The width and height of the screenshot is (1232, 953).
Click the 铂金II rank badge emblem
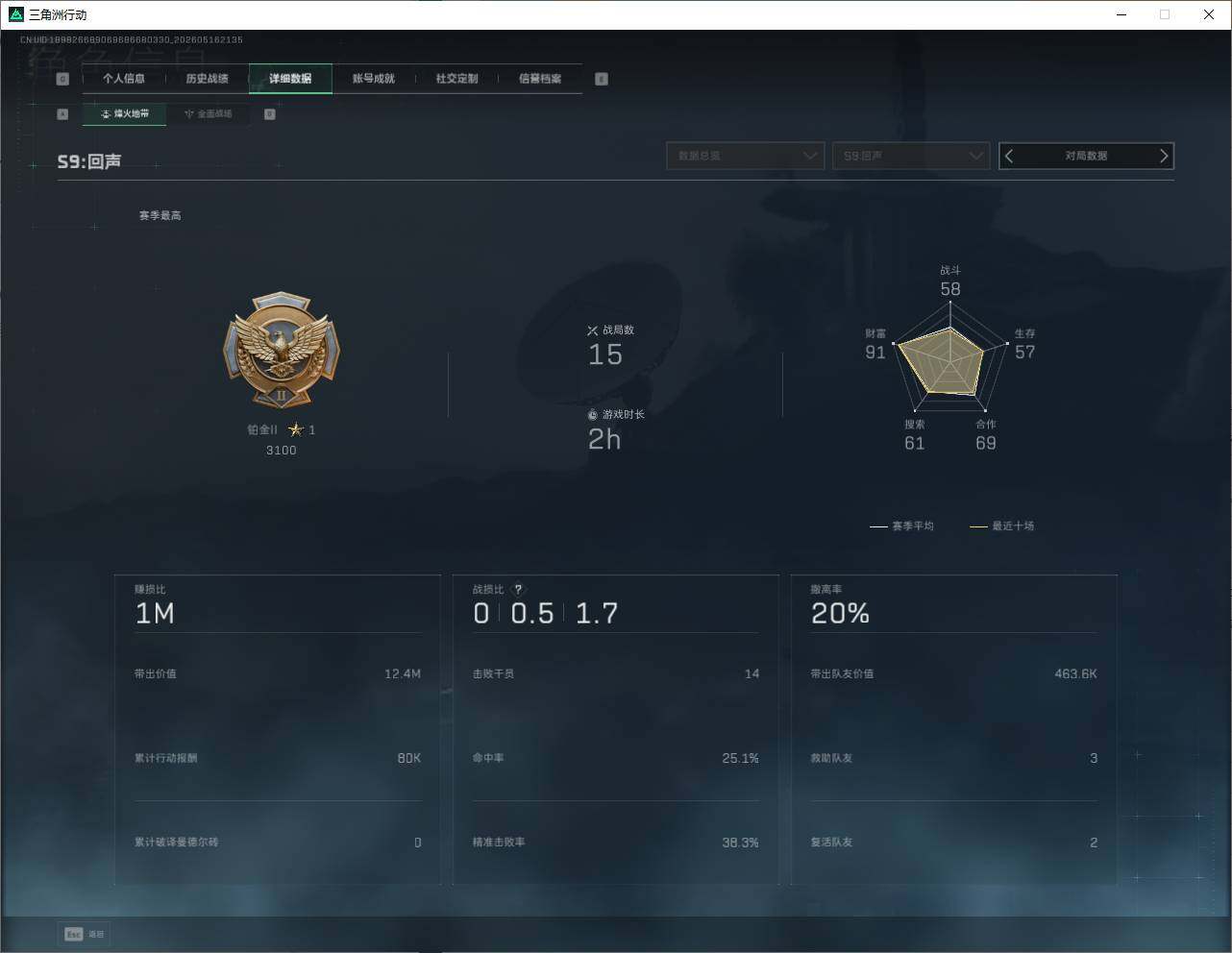pos(282,351)
